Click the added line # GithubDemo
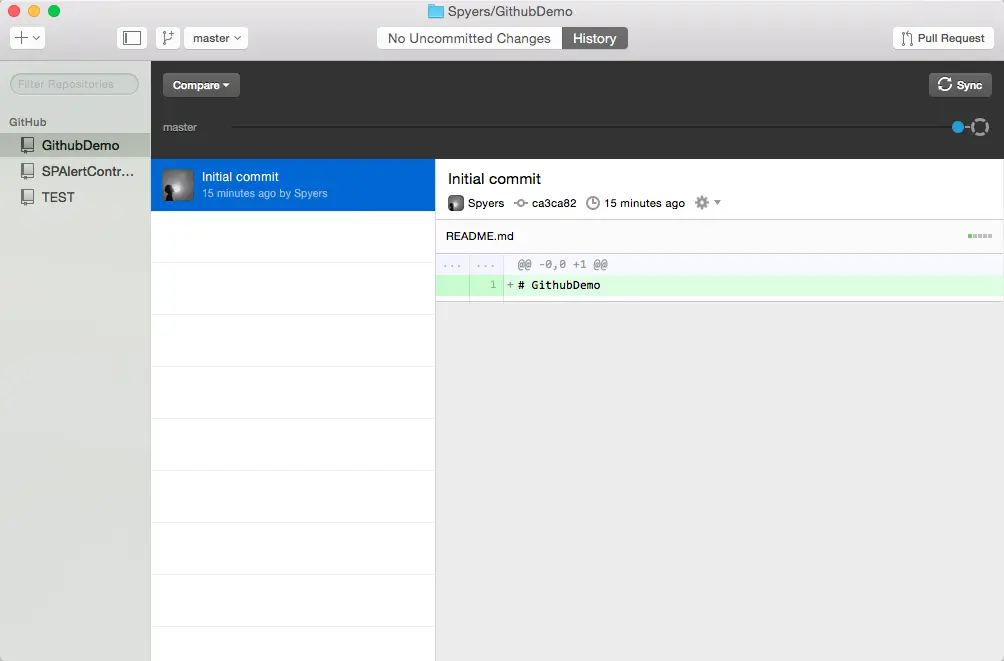Screen dimensions: 1004x661 [720, 285]
